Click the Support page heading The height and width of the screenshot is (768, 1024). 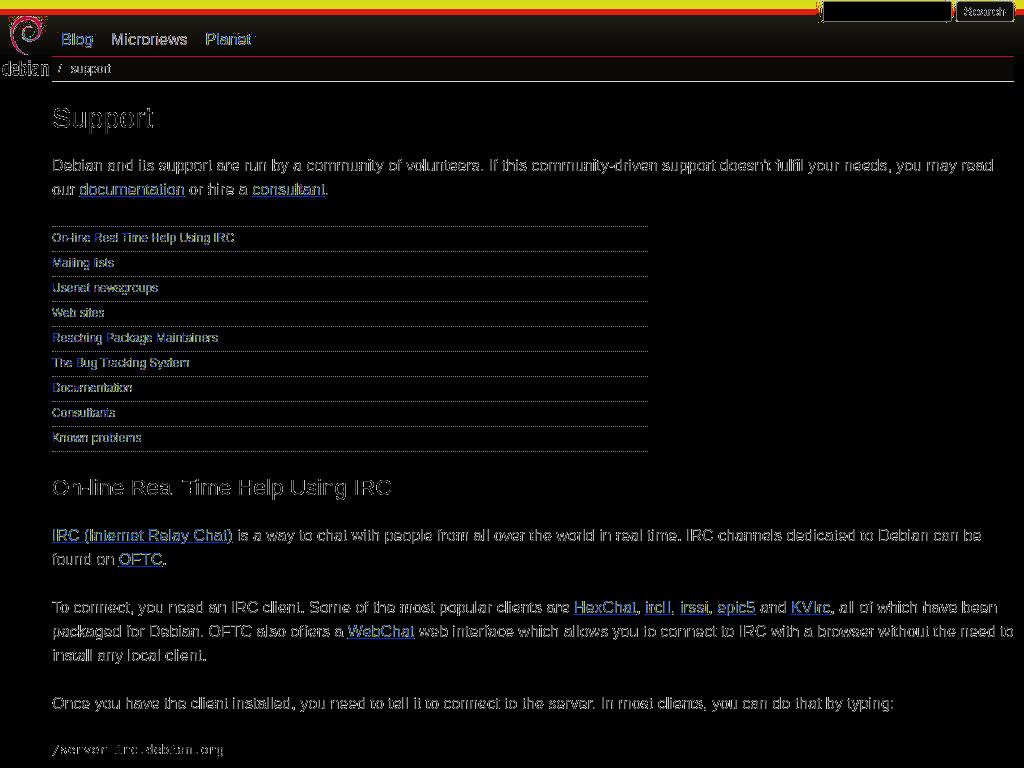click(103, 118)
